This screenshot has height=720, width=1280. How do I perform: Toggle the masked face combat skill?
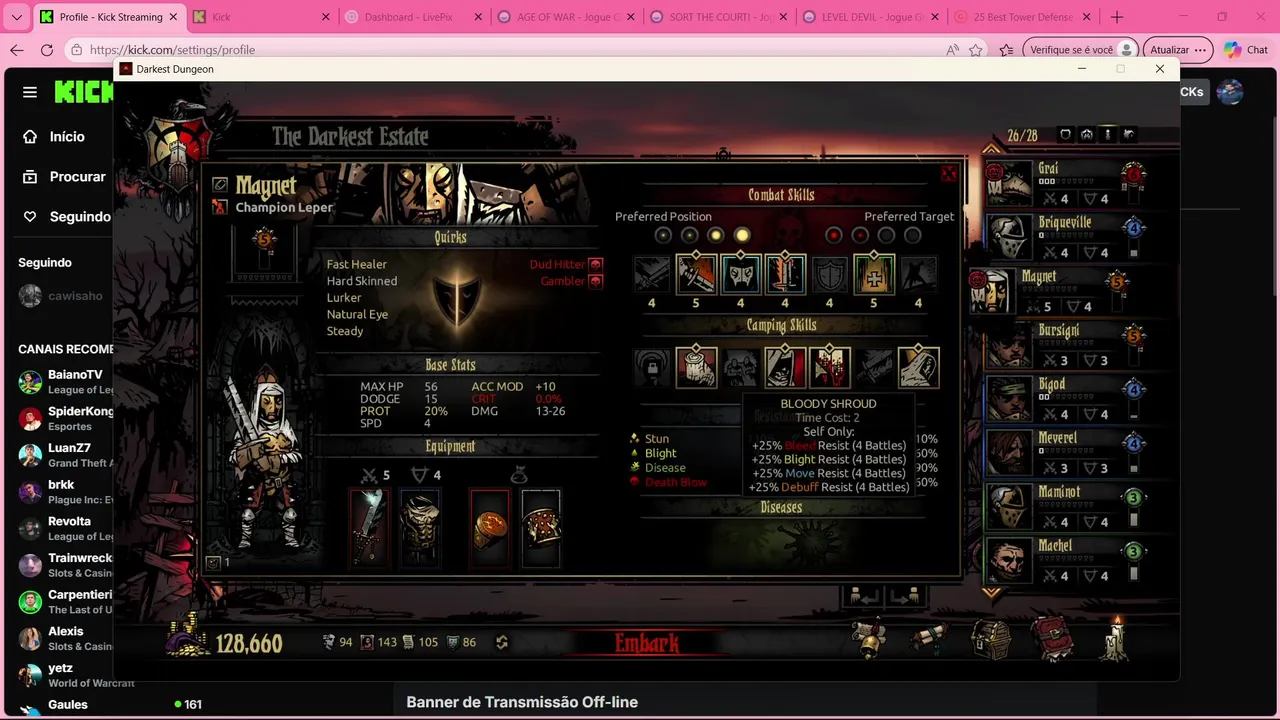pyautogui.click(x=741, y=275)
